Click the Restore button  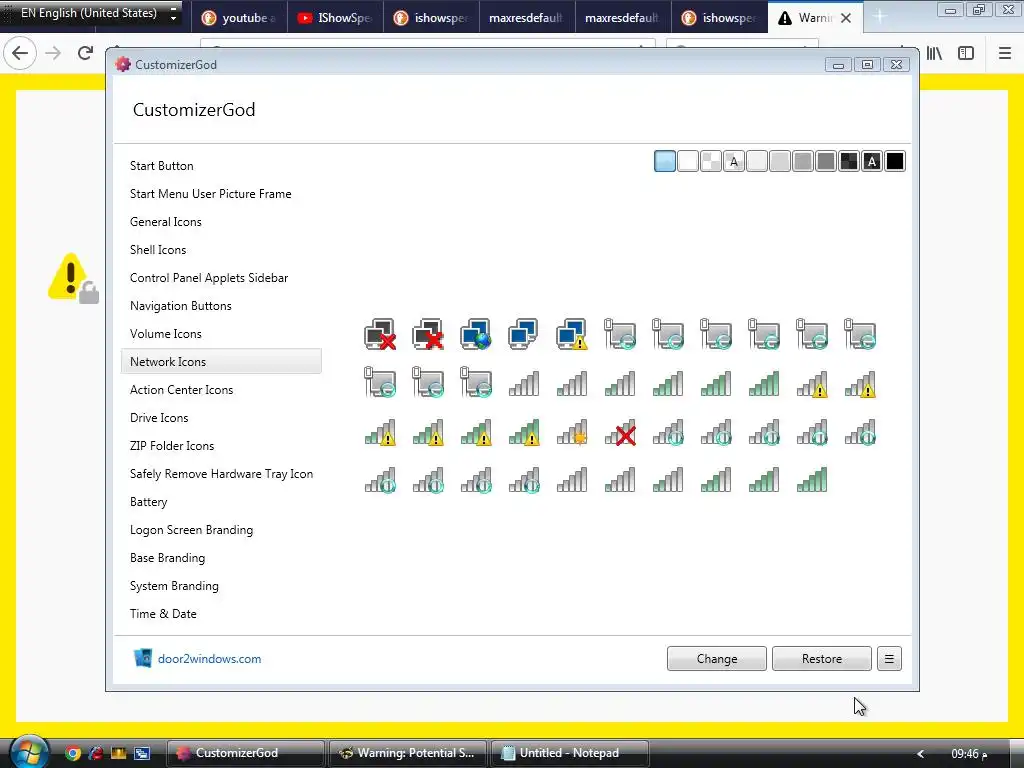822,658
